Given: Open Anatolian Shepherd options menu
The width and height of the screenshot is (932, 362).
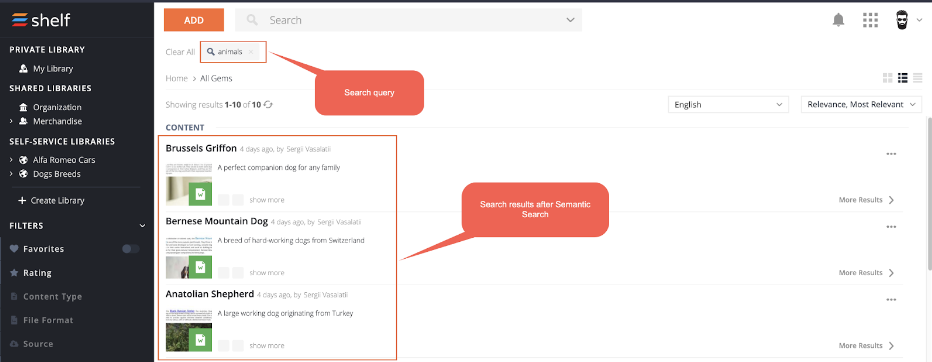Looking at the screenshot, I should click(x=891, y=300).
